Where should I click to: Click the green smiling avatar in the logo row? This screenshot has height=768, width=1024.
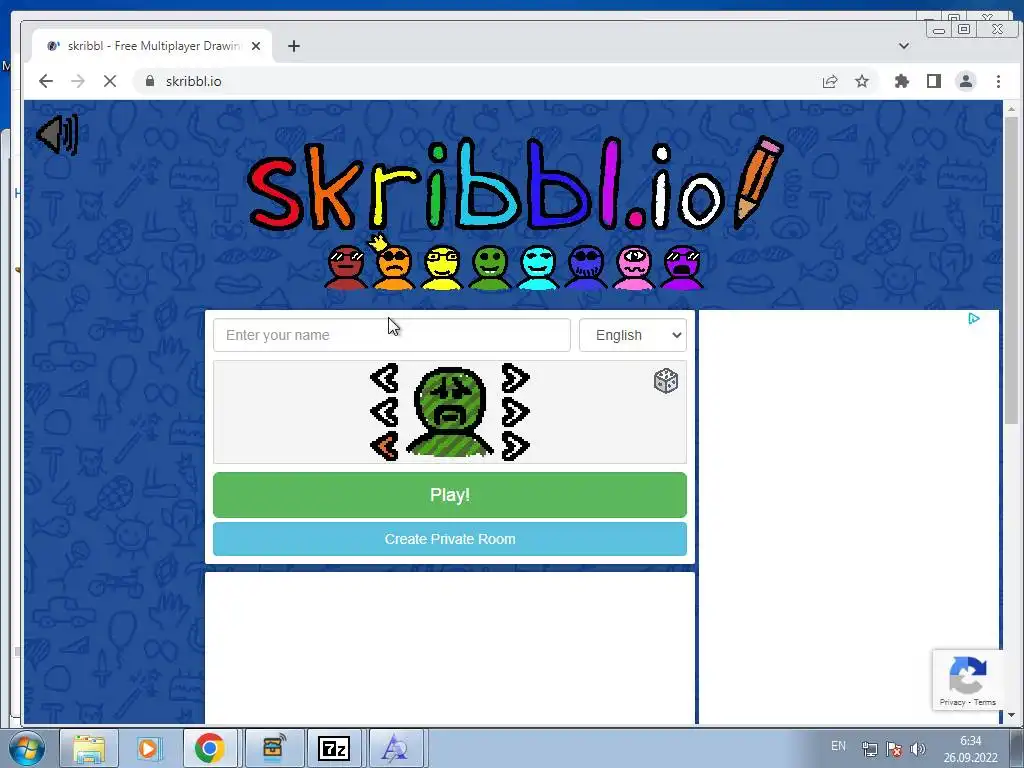pos(490,268)
